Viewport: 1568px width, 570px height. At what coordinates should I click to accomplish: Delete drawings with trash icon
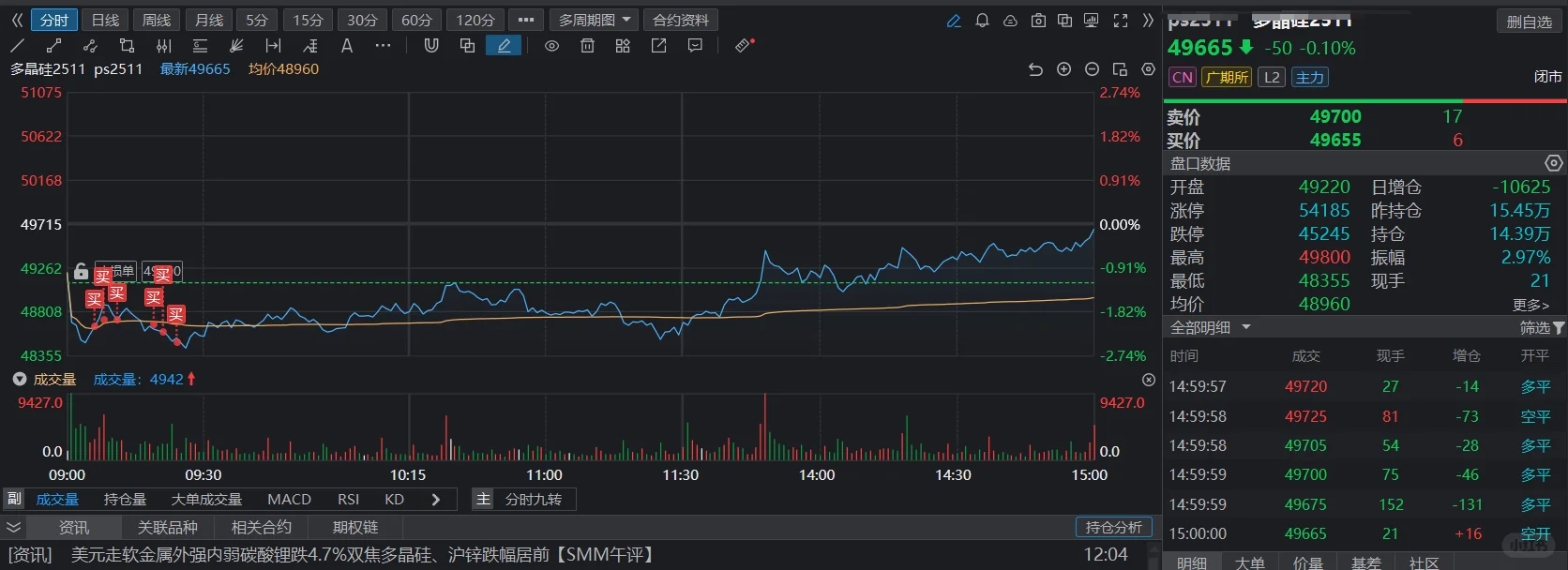point(587,45)
